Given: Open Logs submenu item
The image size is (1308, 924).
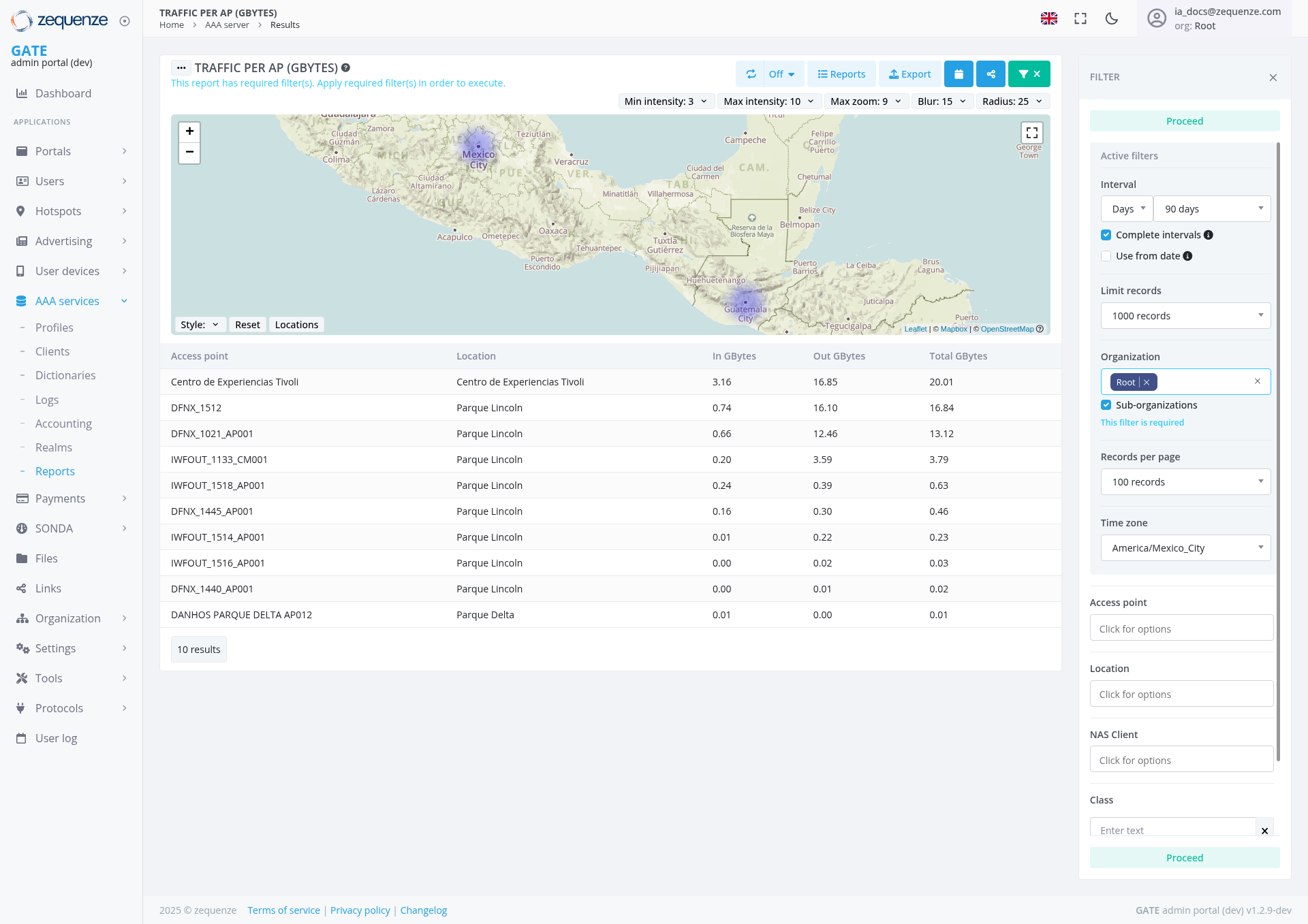Looking at the screenshot, I should click(47, 400).
